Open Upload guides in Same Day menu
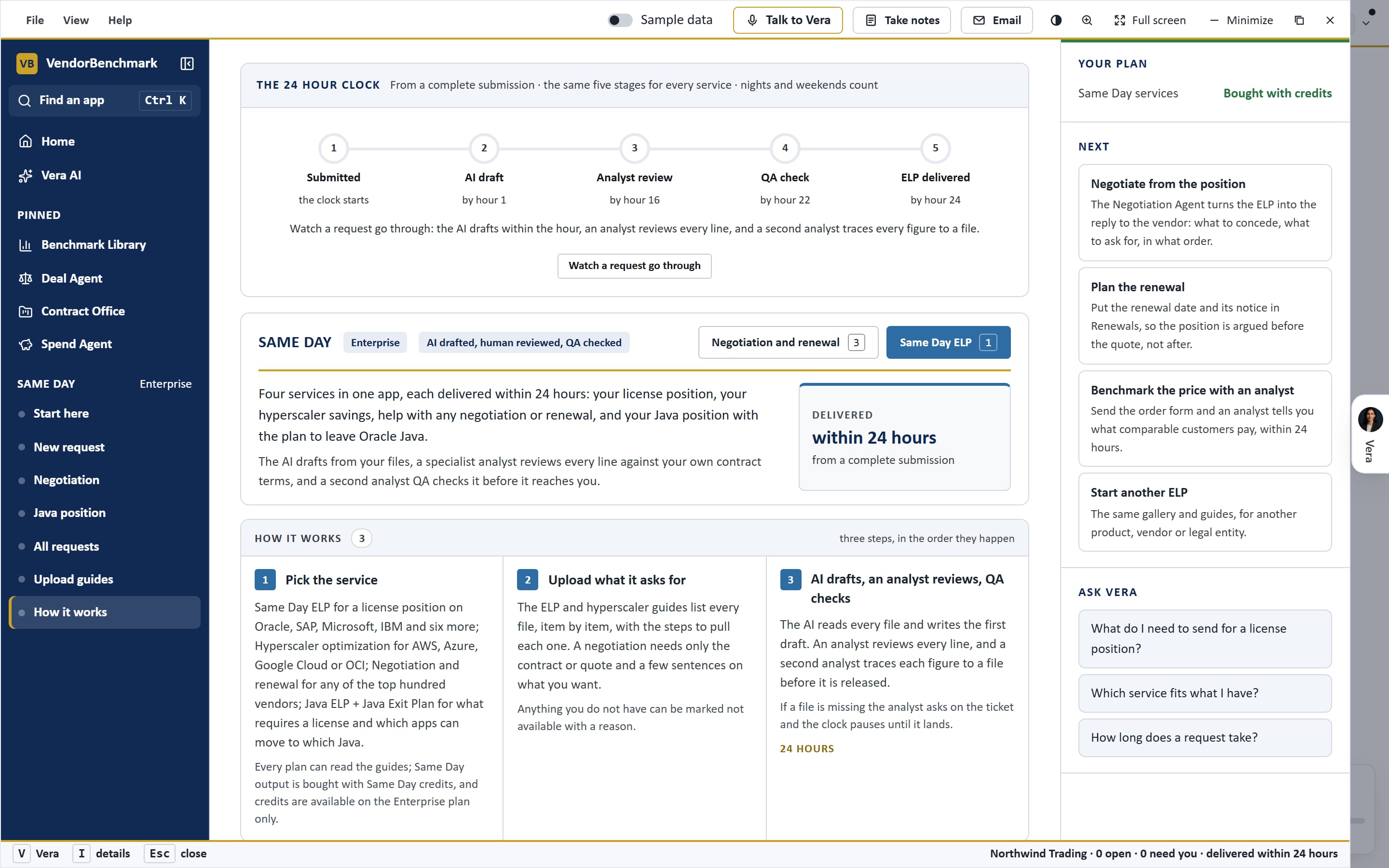Screen dimensions: 1389x868 (105, 579)
